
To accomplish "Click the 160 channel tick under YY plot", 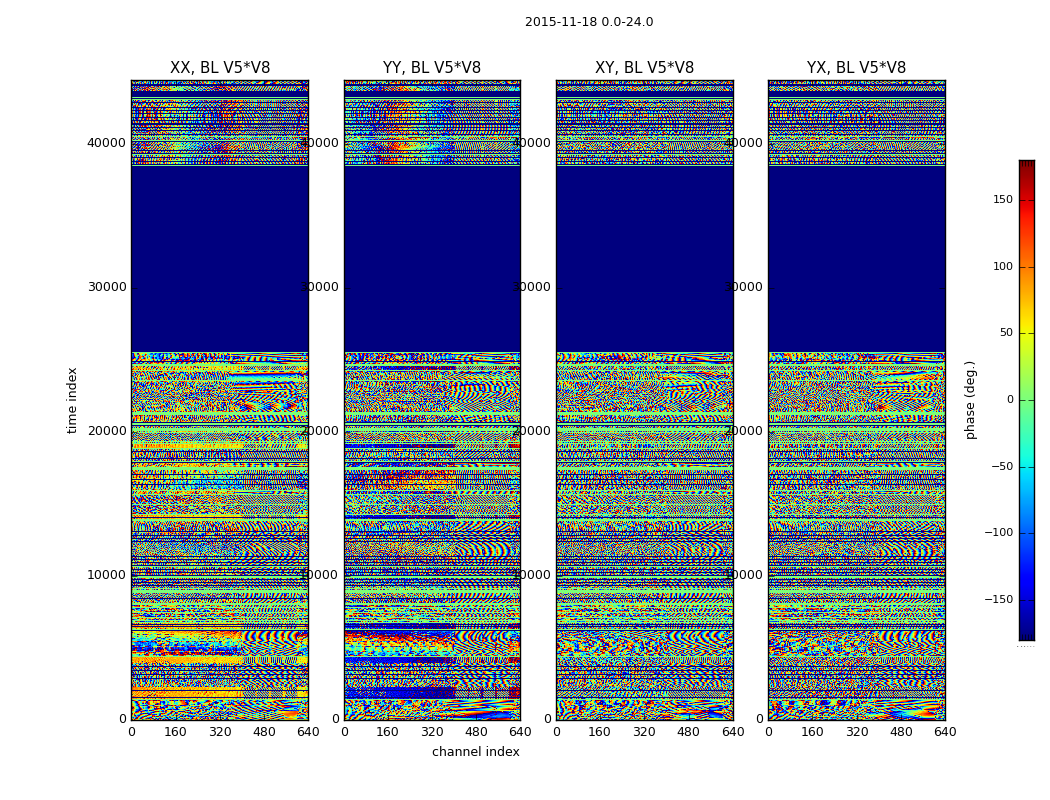I will click(388, 732).
